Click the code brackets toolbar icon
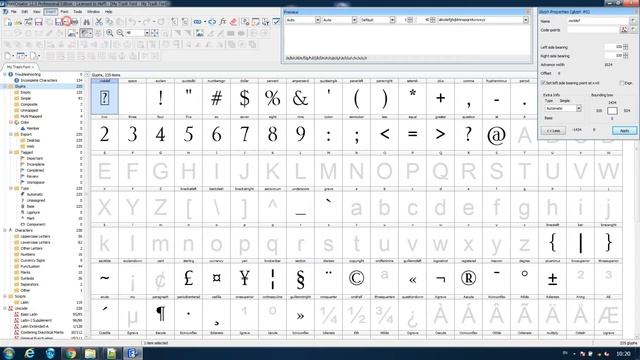Image resolution: width=640 pixels, height=360 pixels. click(x=212, y=21)
